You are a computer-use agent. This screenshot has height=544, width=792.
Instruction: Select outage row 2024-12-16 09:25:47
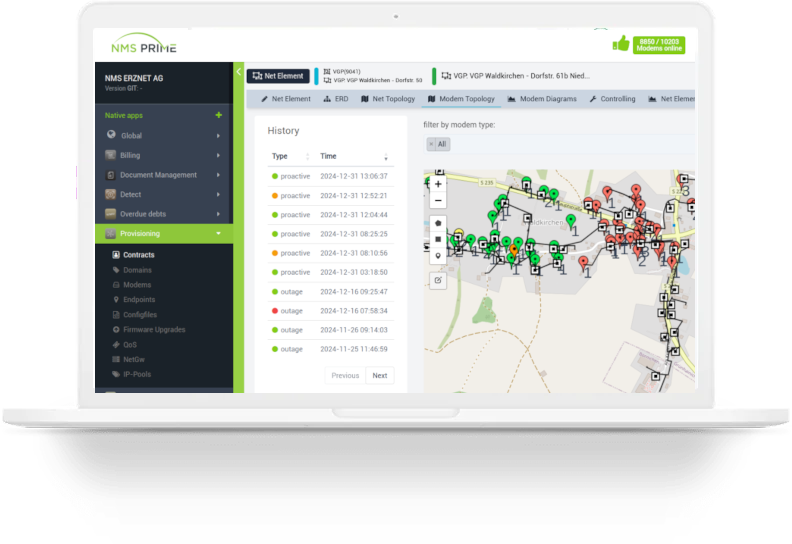tap(331, 291)
